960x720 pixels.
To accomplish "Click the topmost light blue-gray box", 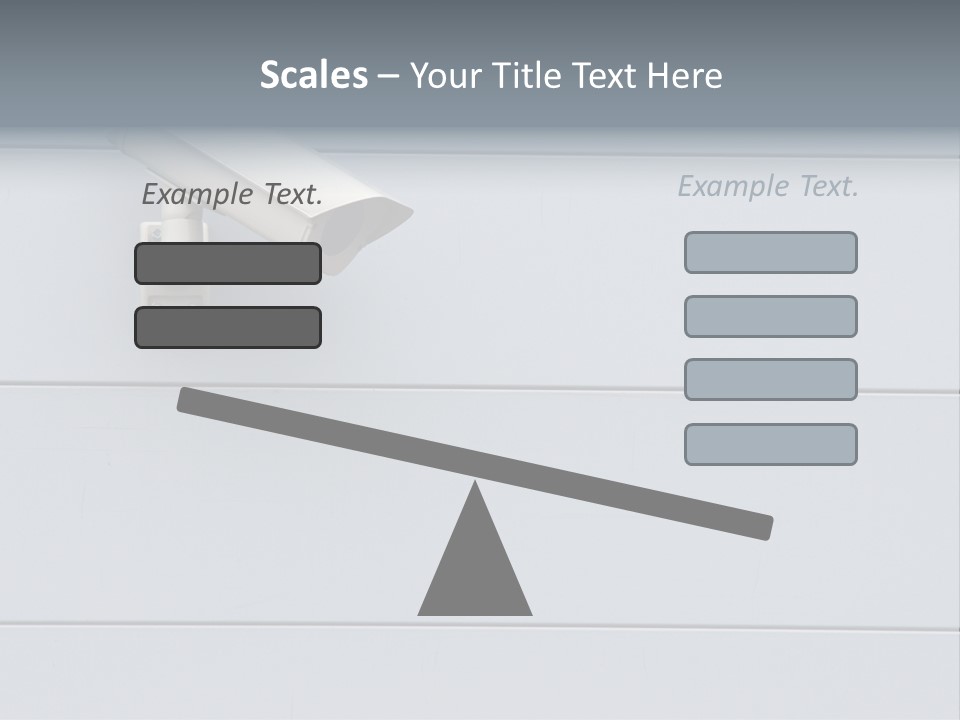I will click(x=770, y=252).
